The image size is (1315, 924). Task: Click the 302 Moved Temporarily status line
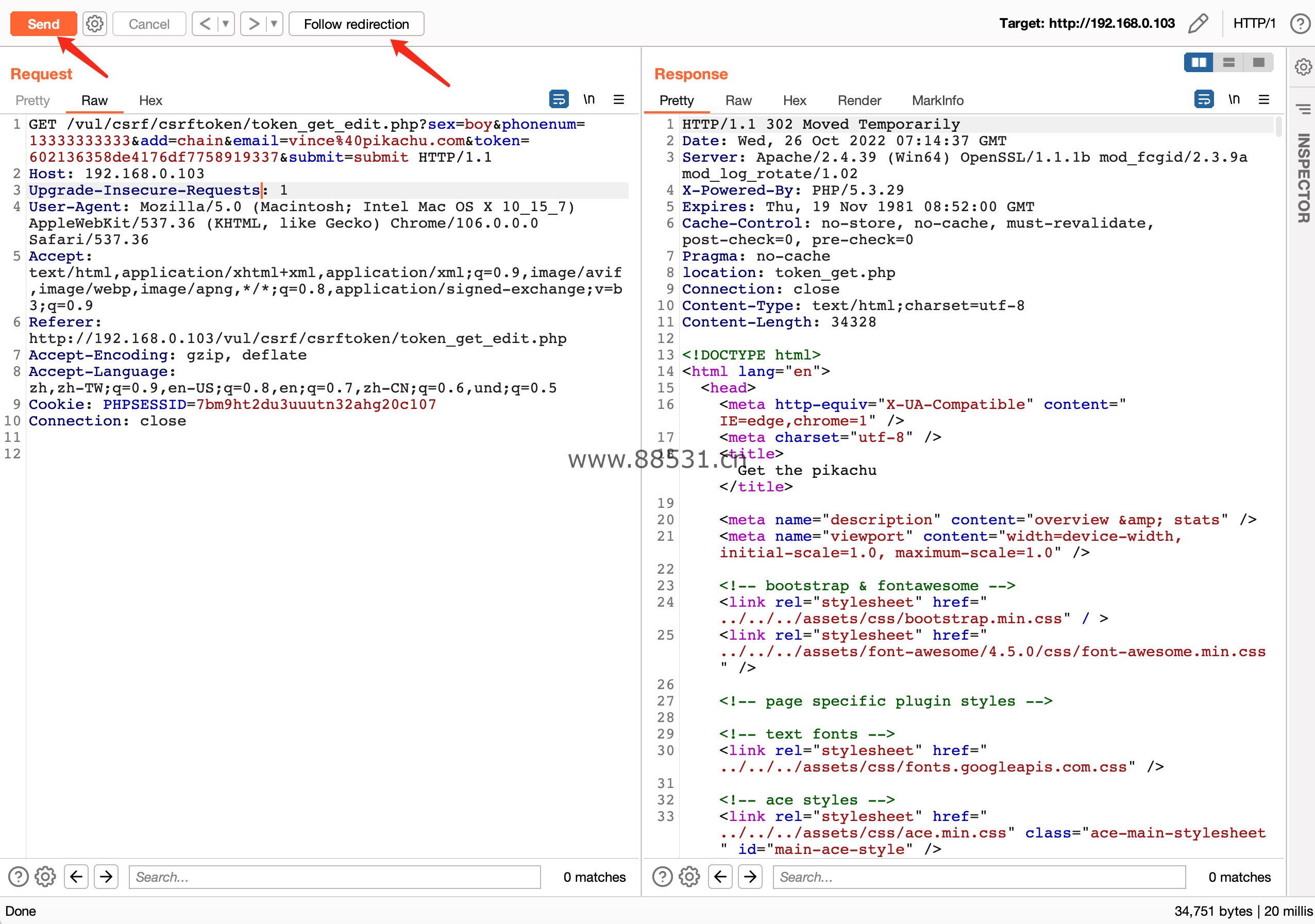click(821, 125)
